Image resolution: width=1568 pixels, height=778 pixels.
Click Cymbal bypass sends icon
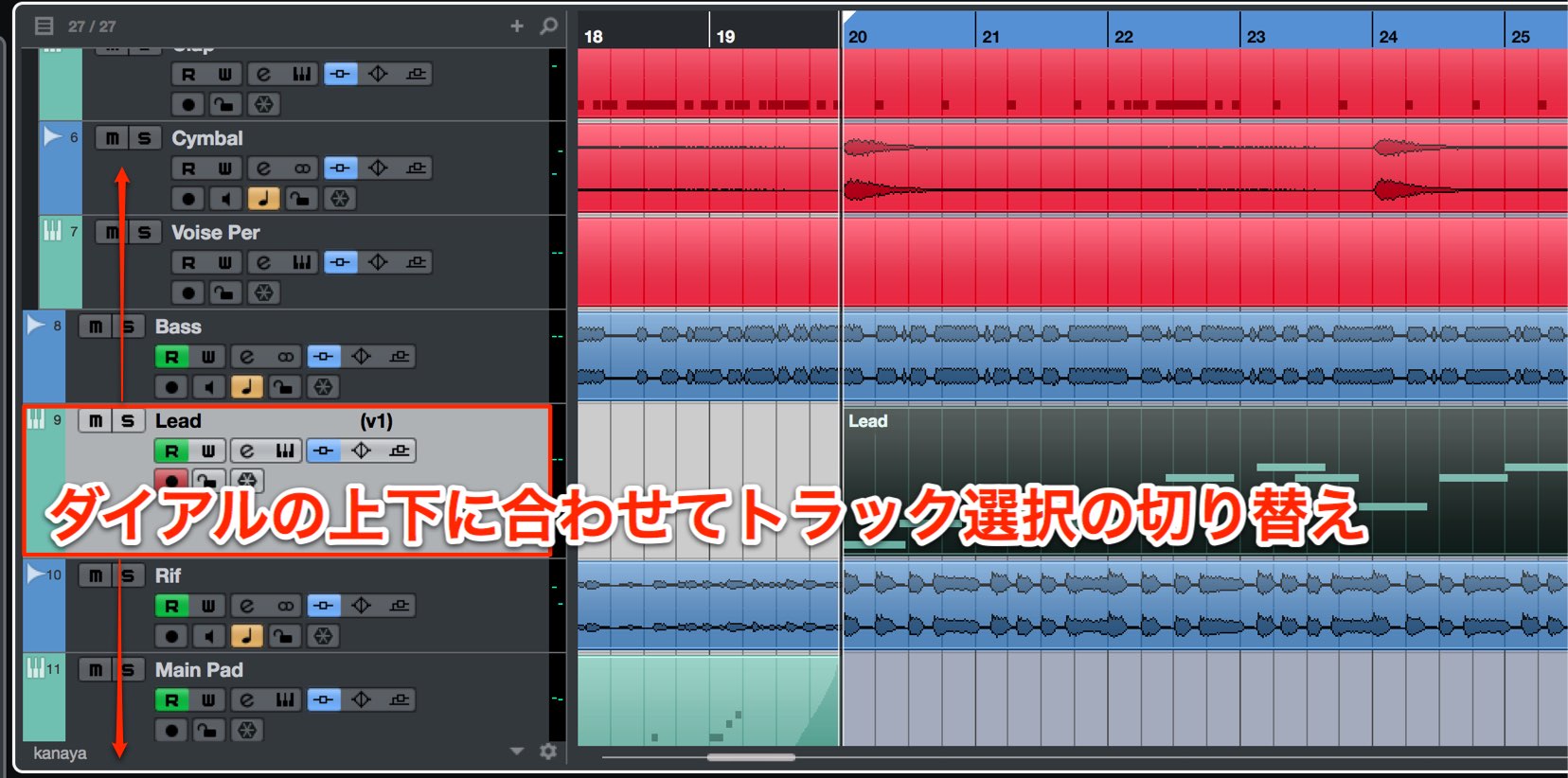coord(416,168)
